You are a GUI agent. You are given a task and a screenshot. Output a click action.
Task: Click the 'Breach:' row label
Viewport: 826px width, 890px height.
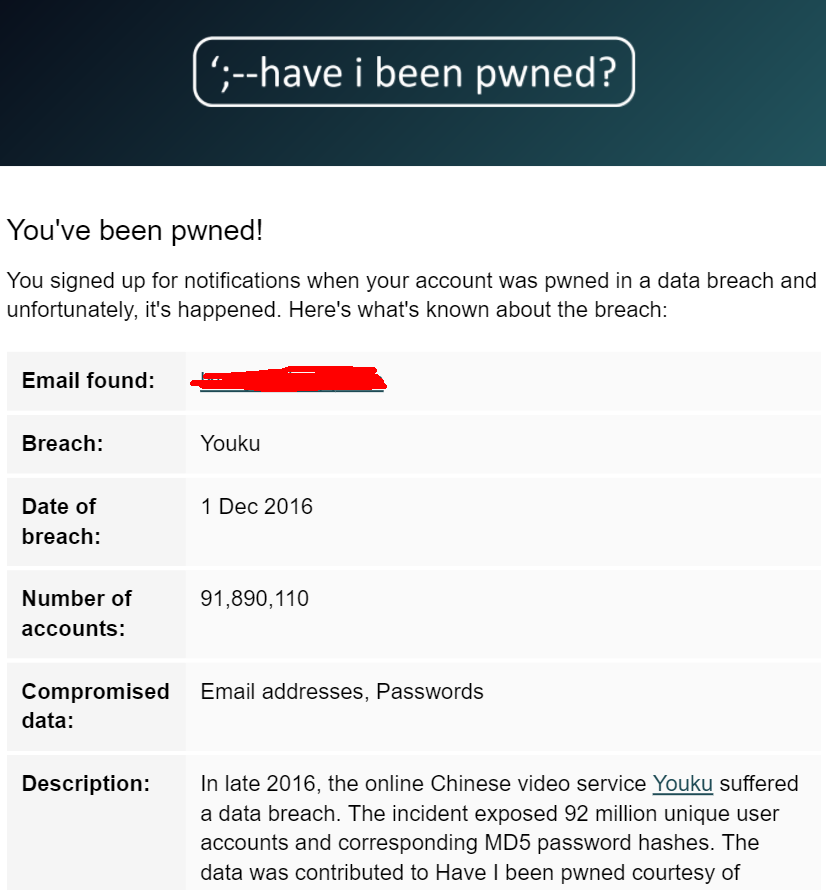point(62,444)
